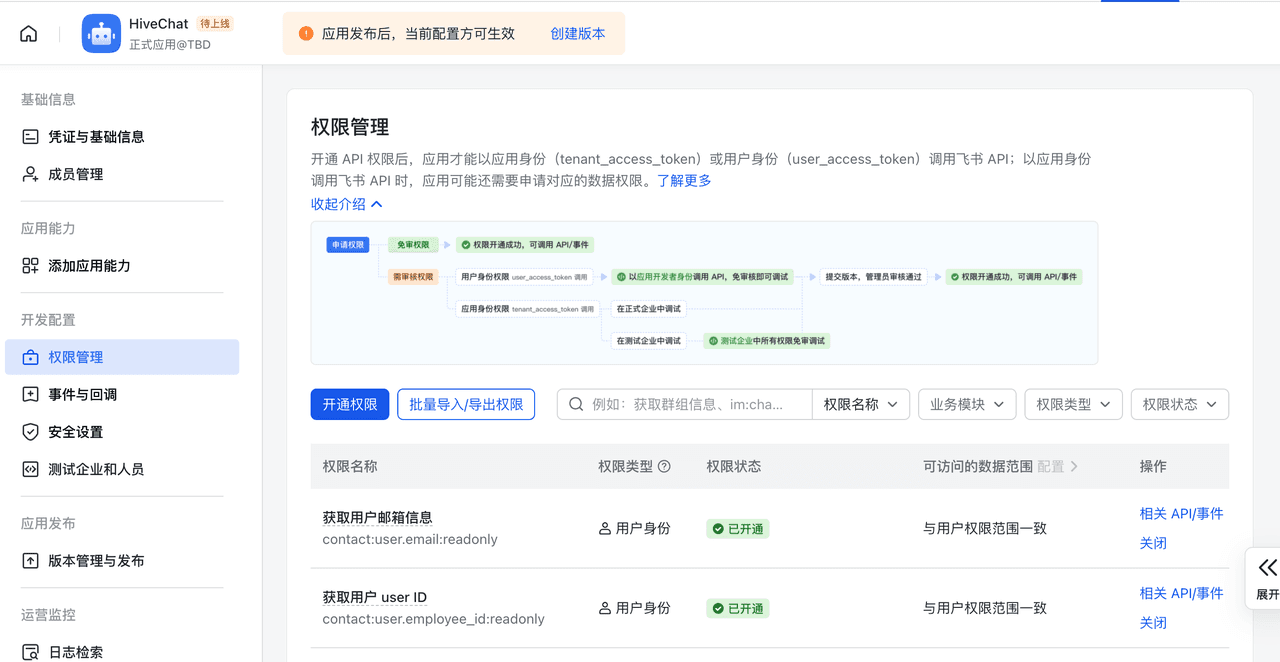Screen dimensions: 1280x662
Task: Click the orange warning notice icon
Action: pyautogui.click(x=306, y=34)
